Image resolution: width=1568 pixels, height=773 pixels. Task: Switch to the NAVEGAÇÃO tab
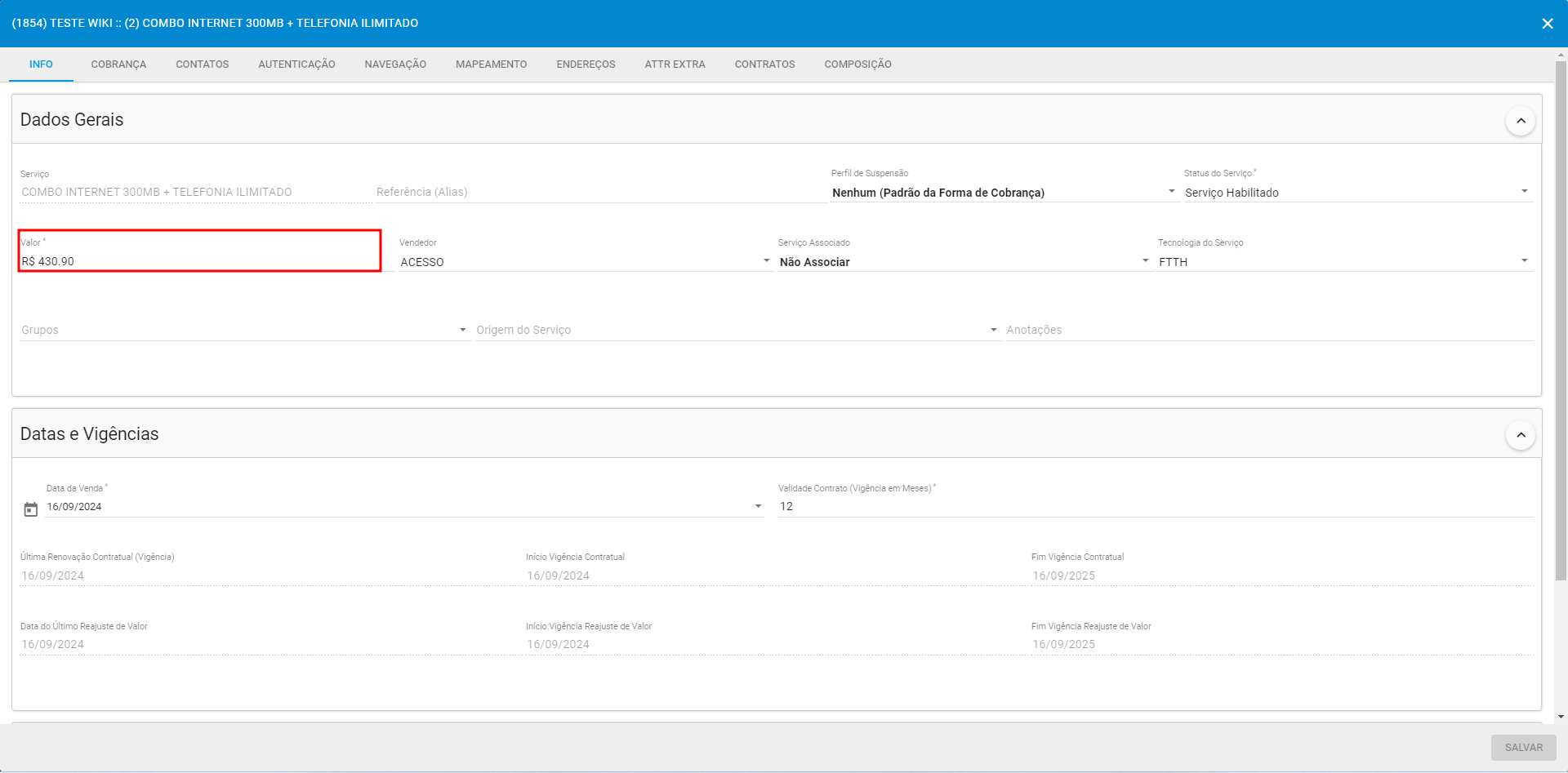pyautogui.click(x=395, y=64)
